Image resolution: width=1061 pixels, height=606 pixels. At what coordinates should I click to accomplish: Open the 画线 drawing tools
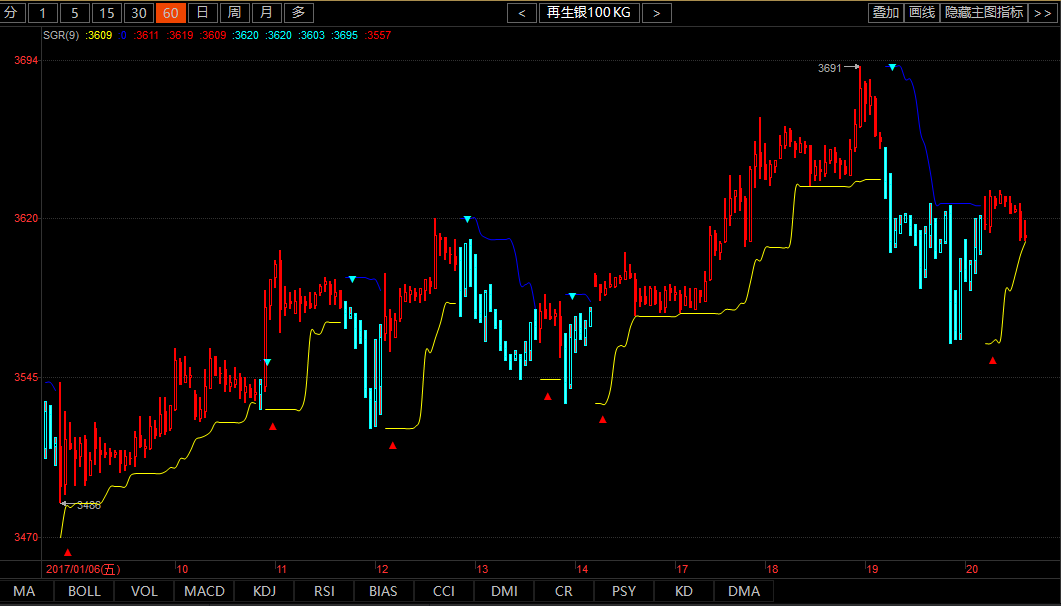922,13
